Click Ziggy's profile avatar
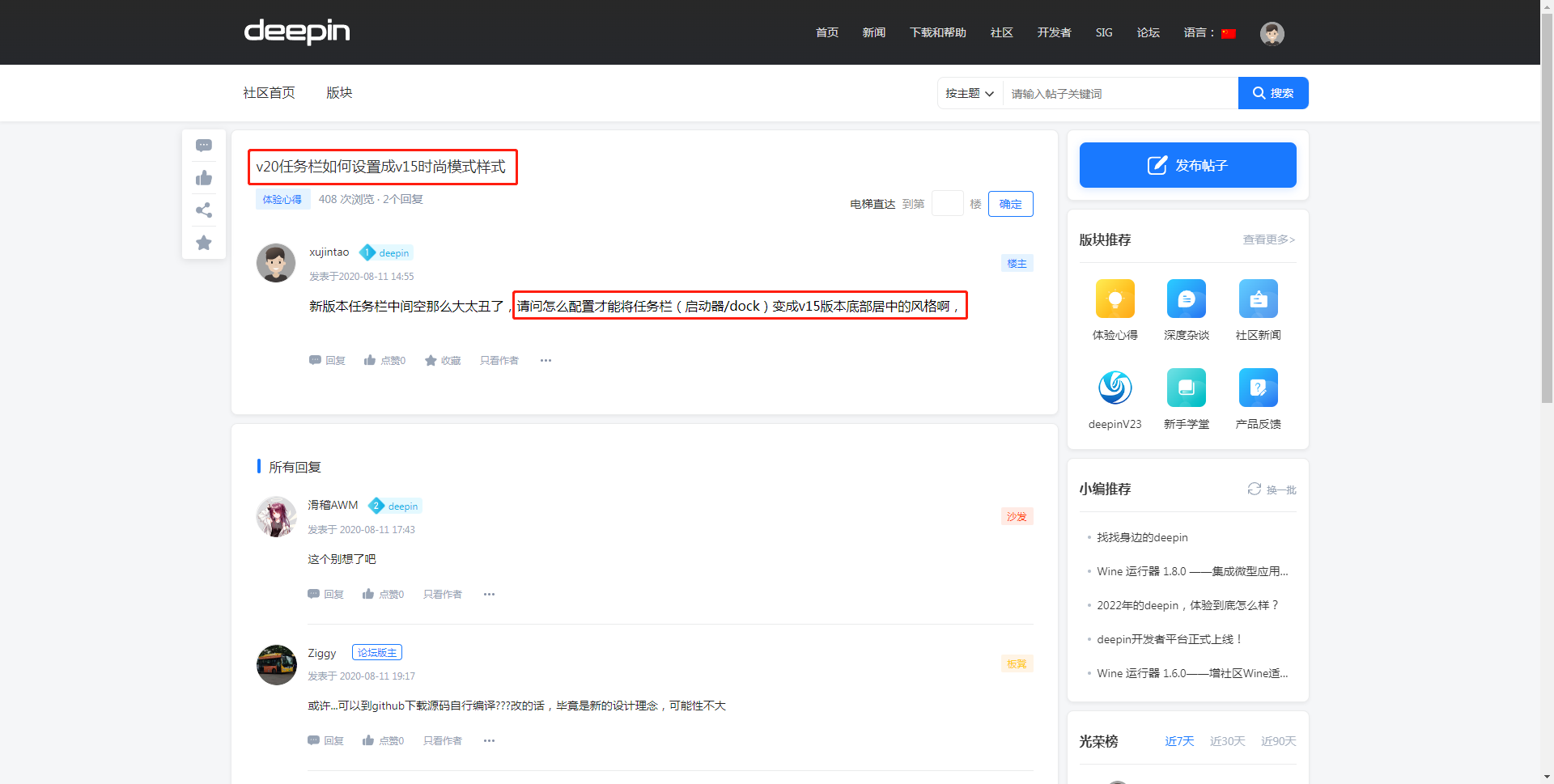The image size is (1554, 784). tap(276, 665)
